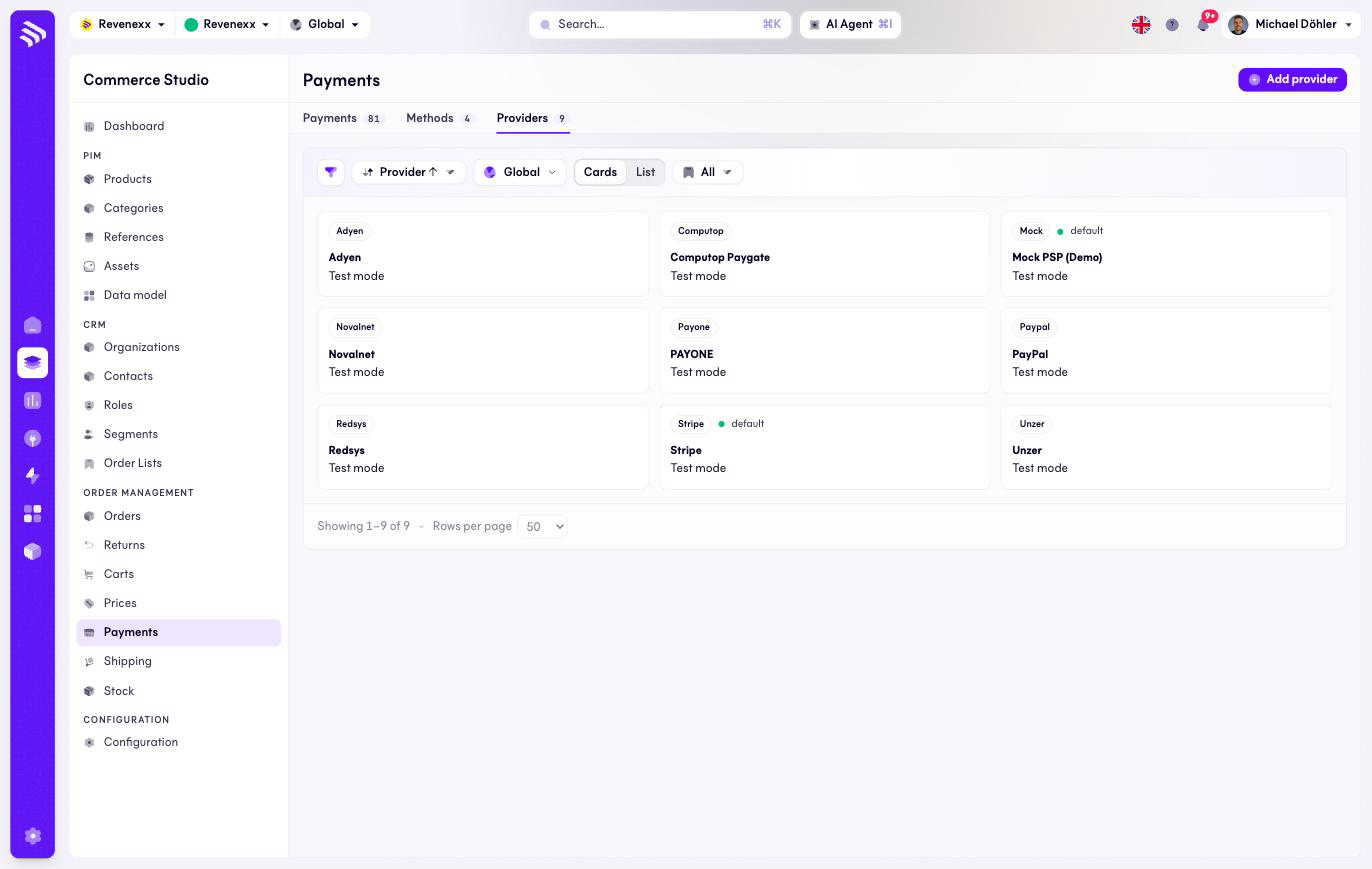
Task: Open the home icon in the purple rail
Action: (x=32, y=325)
